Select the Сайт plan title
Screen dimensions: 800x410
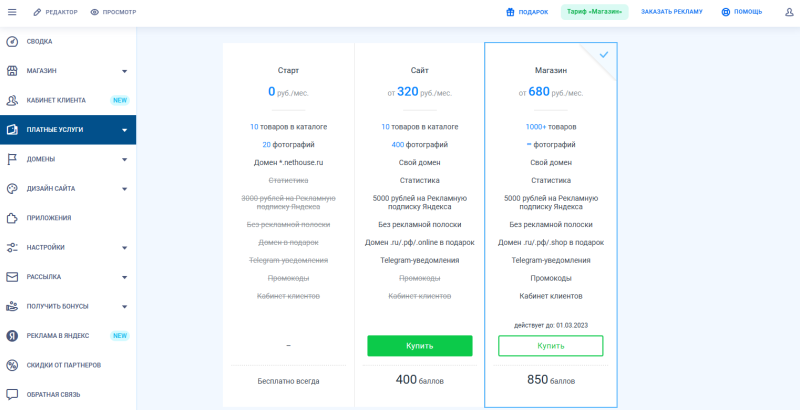(x=420, y=70)
